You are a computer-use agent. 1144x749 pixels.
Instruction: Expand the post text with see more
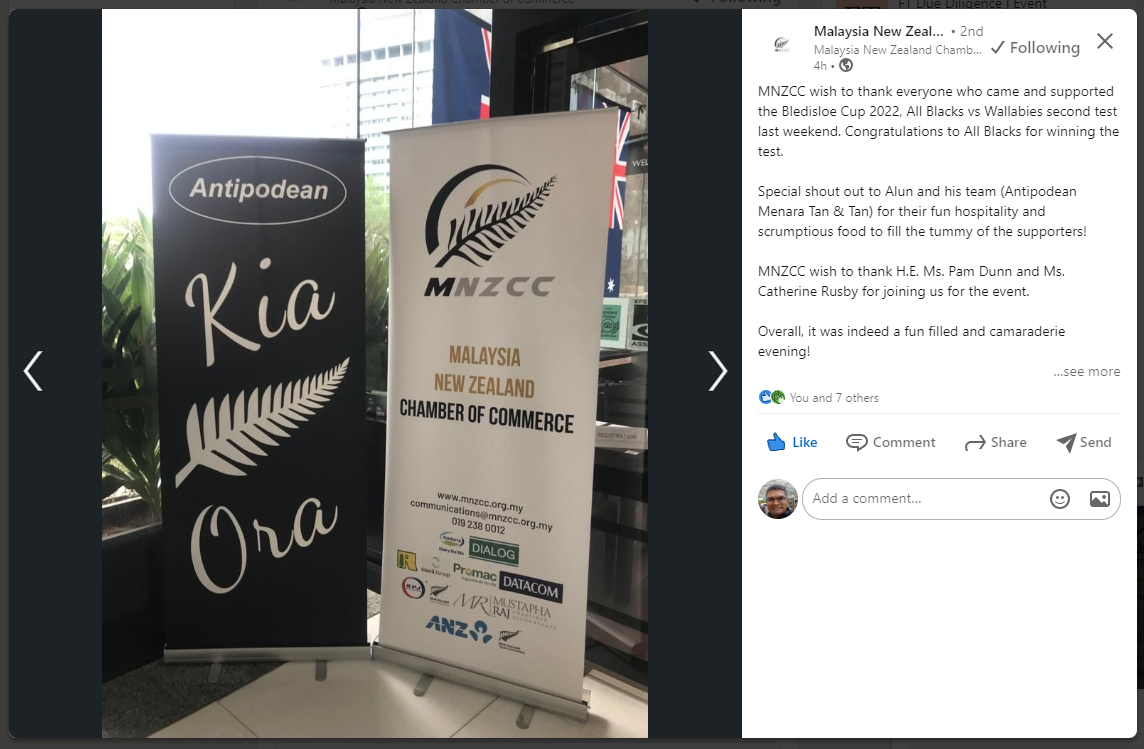1086,371
